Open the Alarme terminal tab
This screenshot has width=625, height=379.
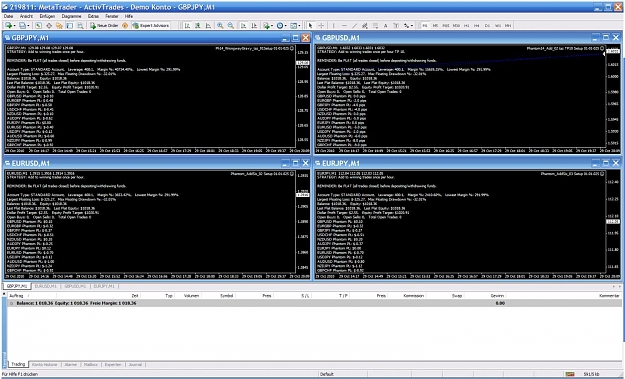[x=71, y=365]
